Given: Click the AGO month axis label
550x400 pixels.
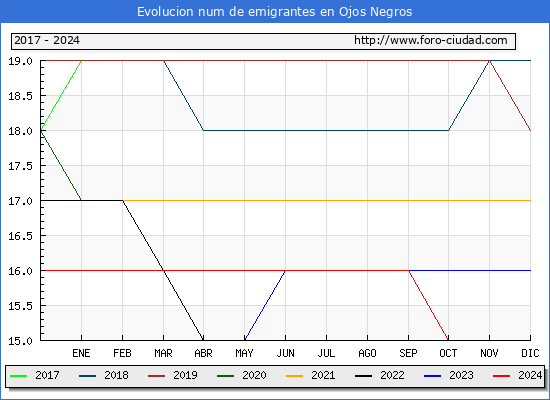Looking at the screenshot, I should 367,353.
